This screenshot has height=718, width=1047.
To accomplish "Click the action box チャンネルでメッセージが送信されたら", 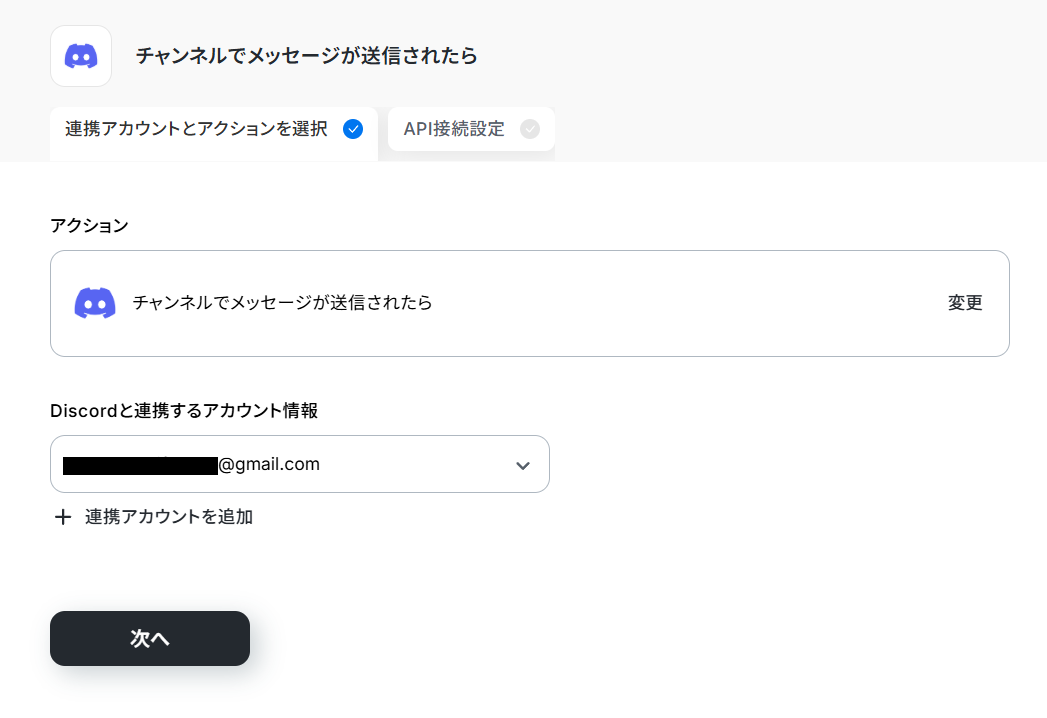I will coord(530,303).
